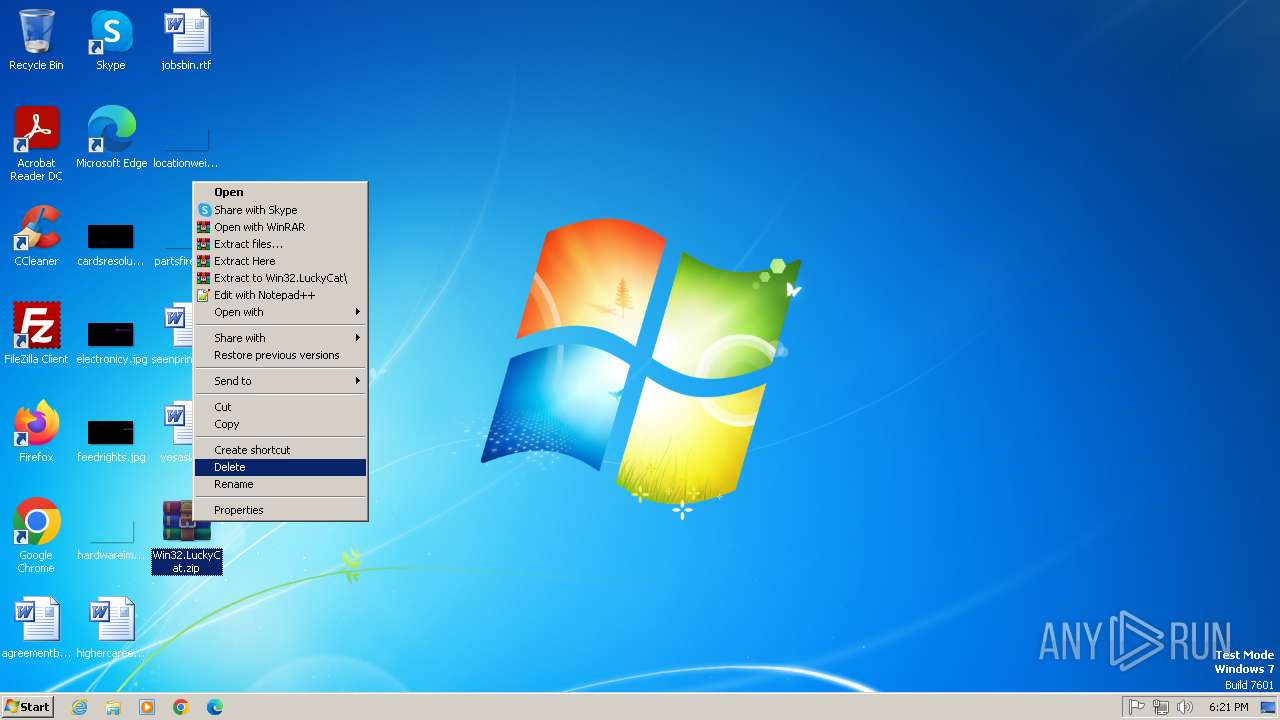Launch Chrome from the taskbar
The height and width of the screenshot is (720, 1280).
(181, 707)
